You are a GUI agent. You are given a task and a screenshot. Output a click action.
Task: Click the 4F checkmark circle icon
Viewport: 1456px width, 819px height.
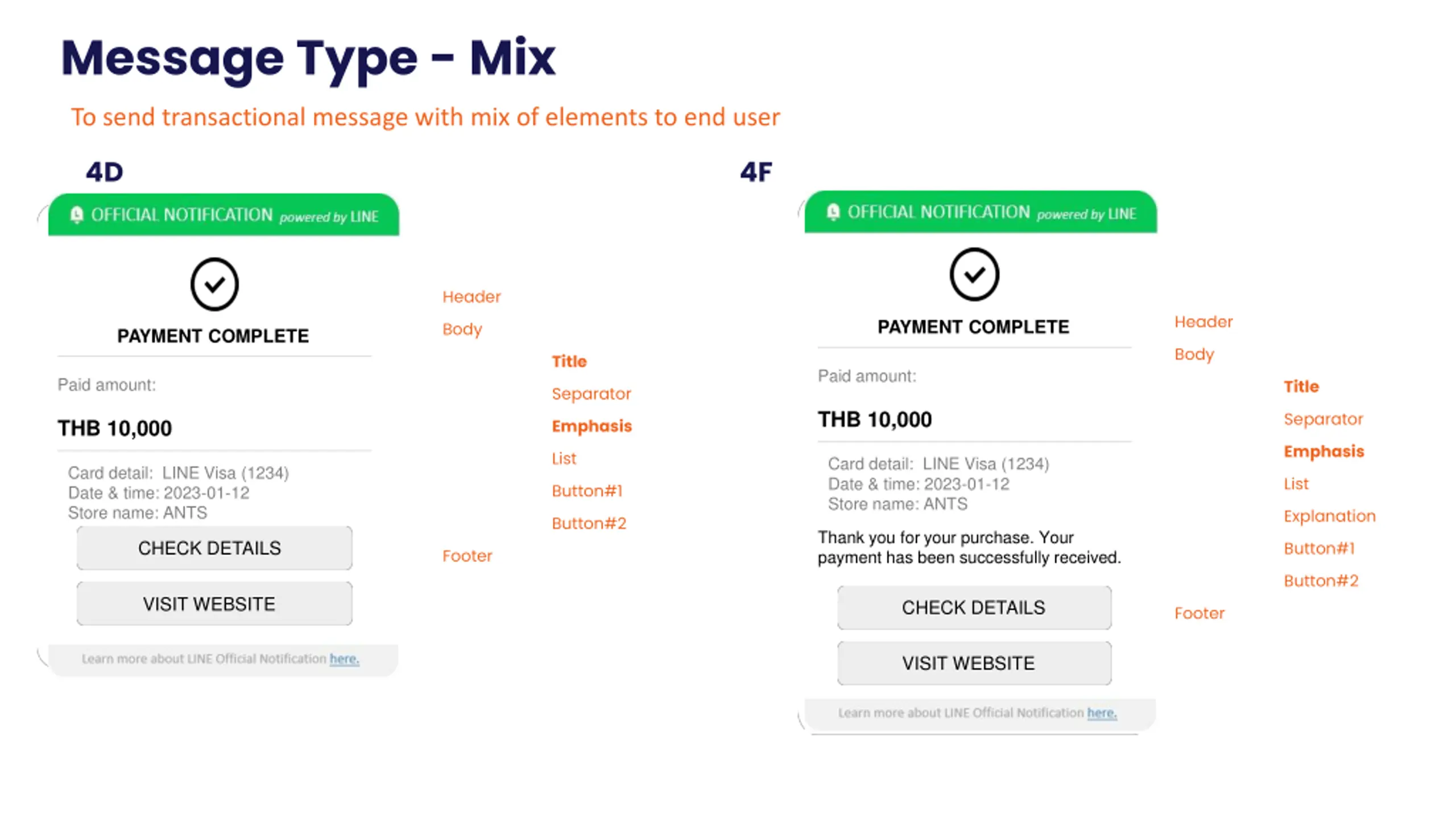(974, 275)
